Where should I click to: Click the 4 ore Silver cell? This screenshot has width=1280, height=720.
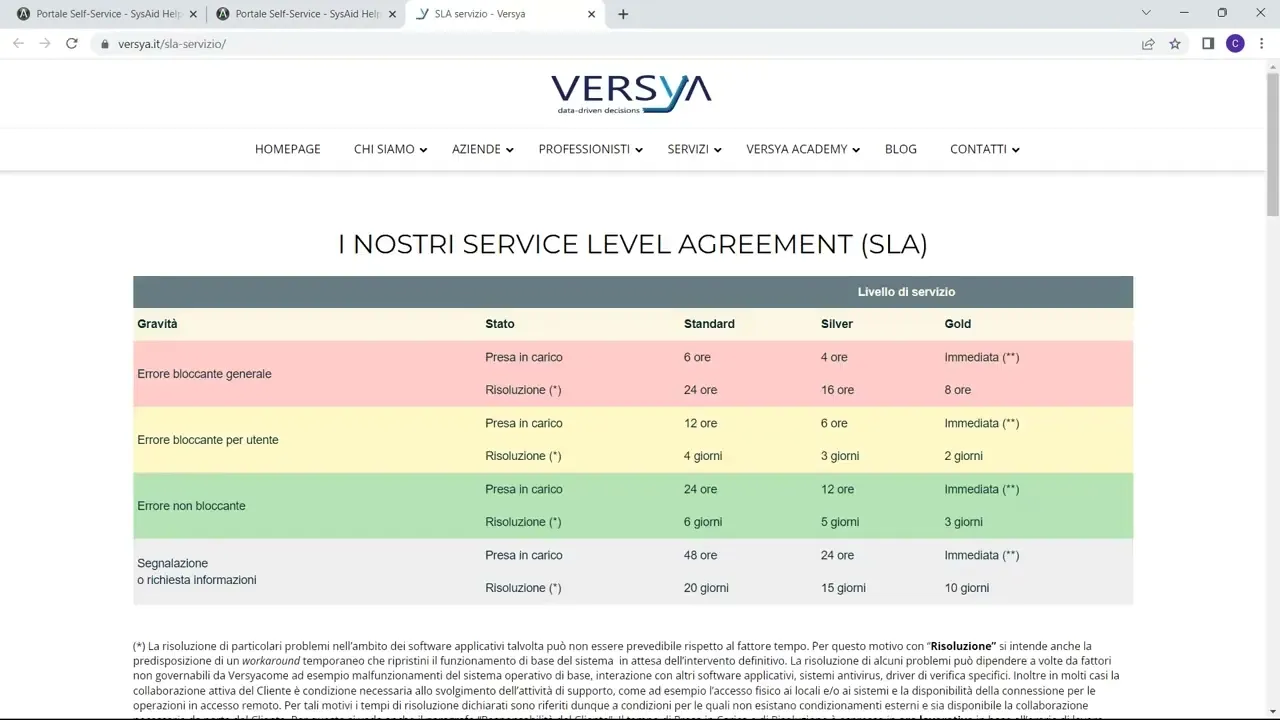[834, 357]
